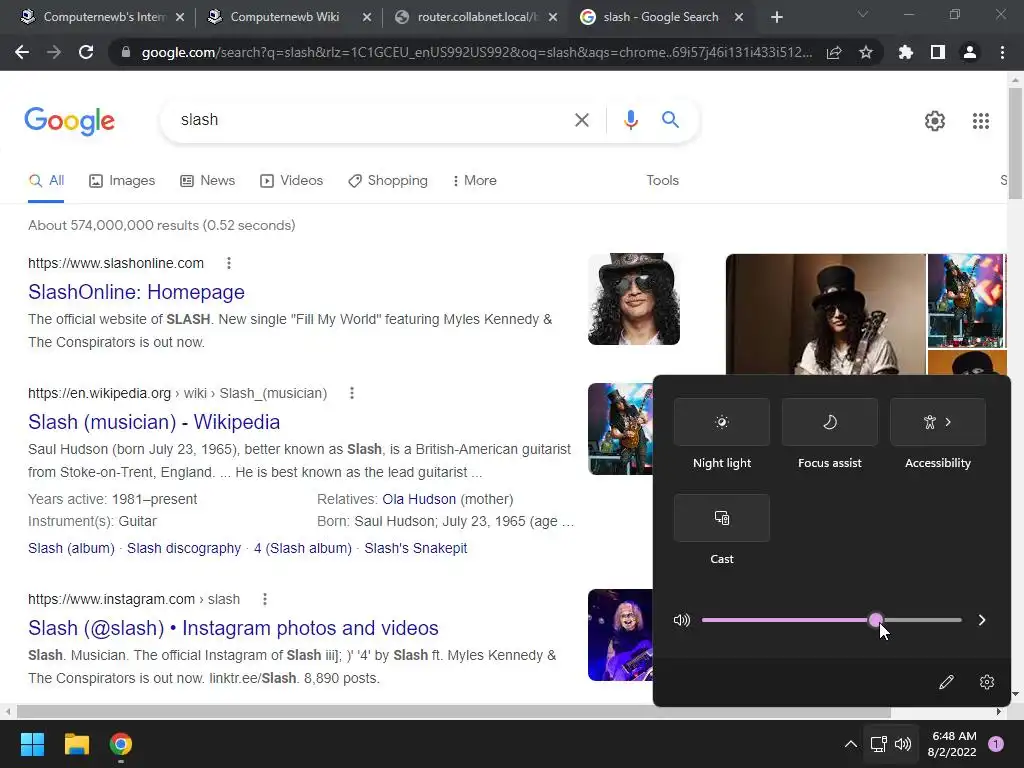The width and height of the screenshot is (1024, 768).
Task: Open the Chrome profile avatar
Action: pyautogui.click(x=970, y=52)
